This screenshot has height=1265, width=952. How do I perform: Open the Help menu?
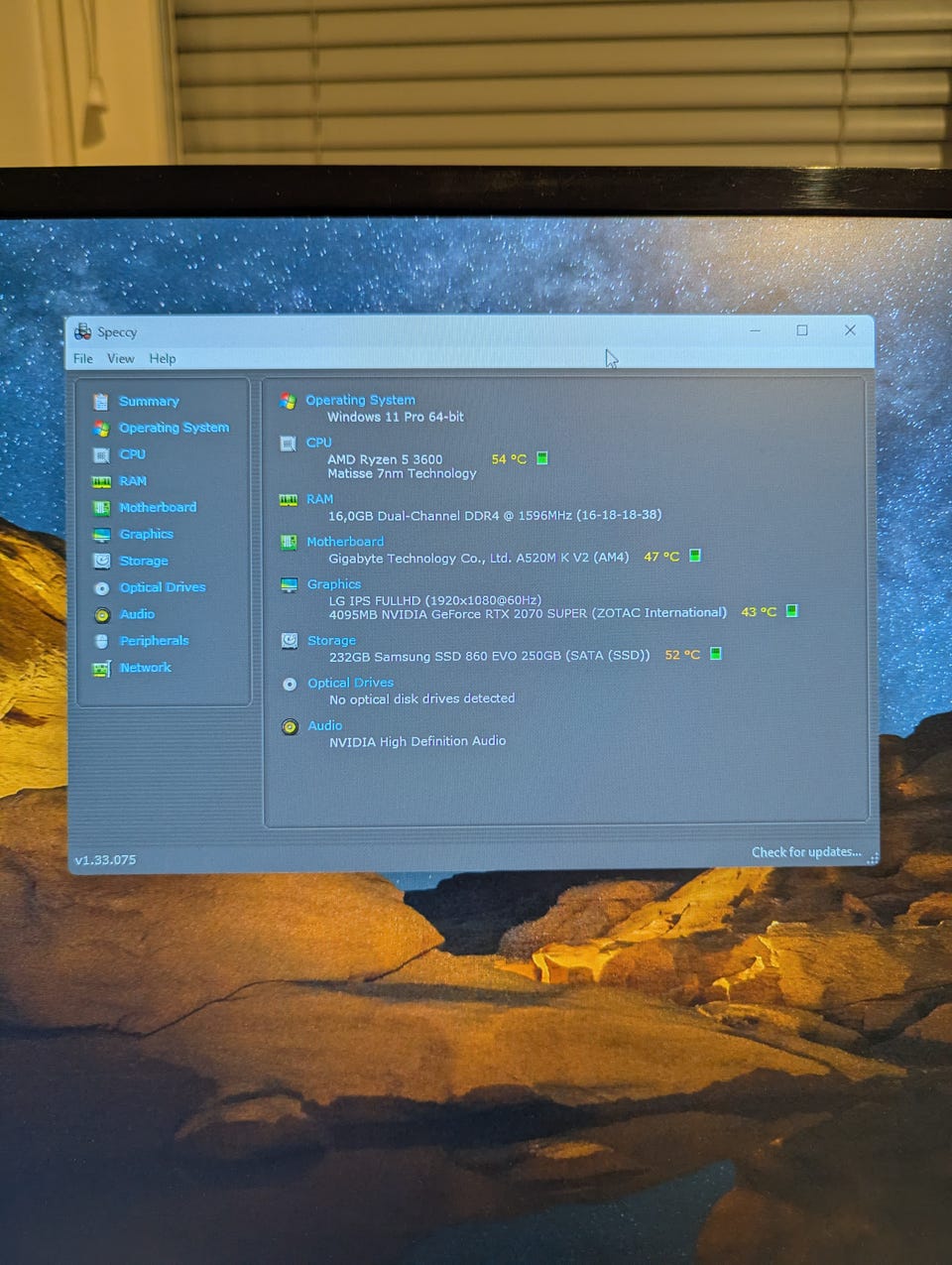pos(163,358)
